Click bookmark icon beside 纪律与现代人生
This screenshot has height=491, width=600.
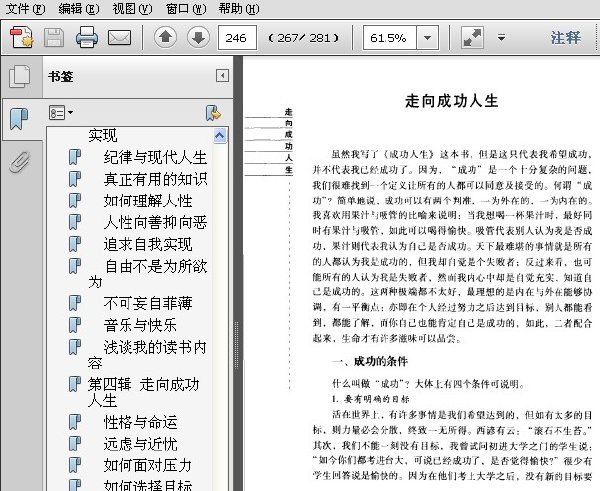[75, 157]
